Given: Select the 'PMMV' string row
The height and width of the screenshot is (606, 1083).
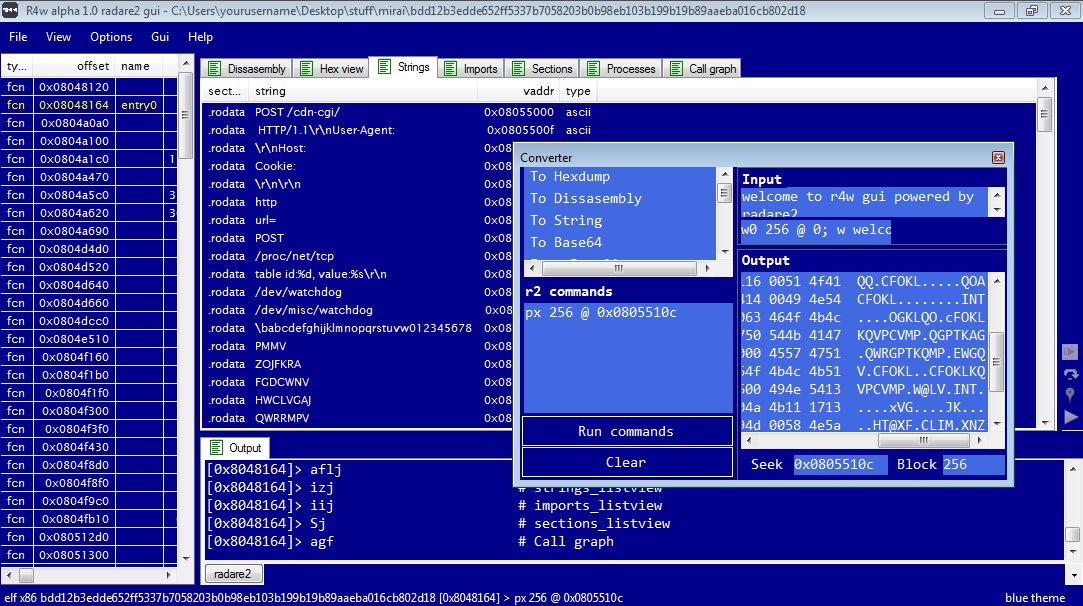Looking at the screenshot, I should [x=359, y=346].
